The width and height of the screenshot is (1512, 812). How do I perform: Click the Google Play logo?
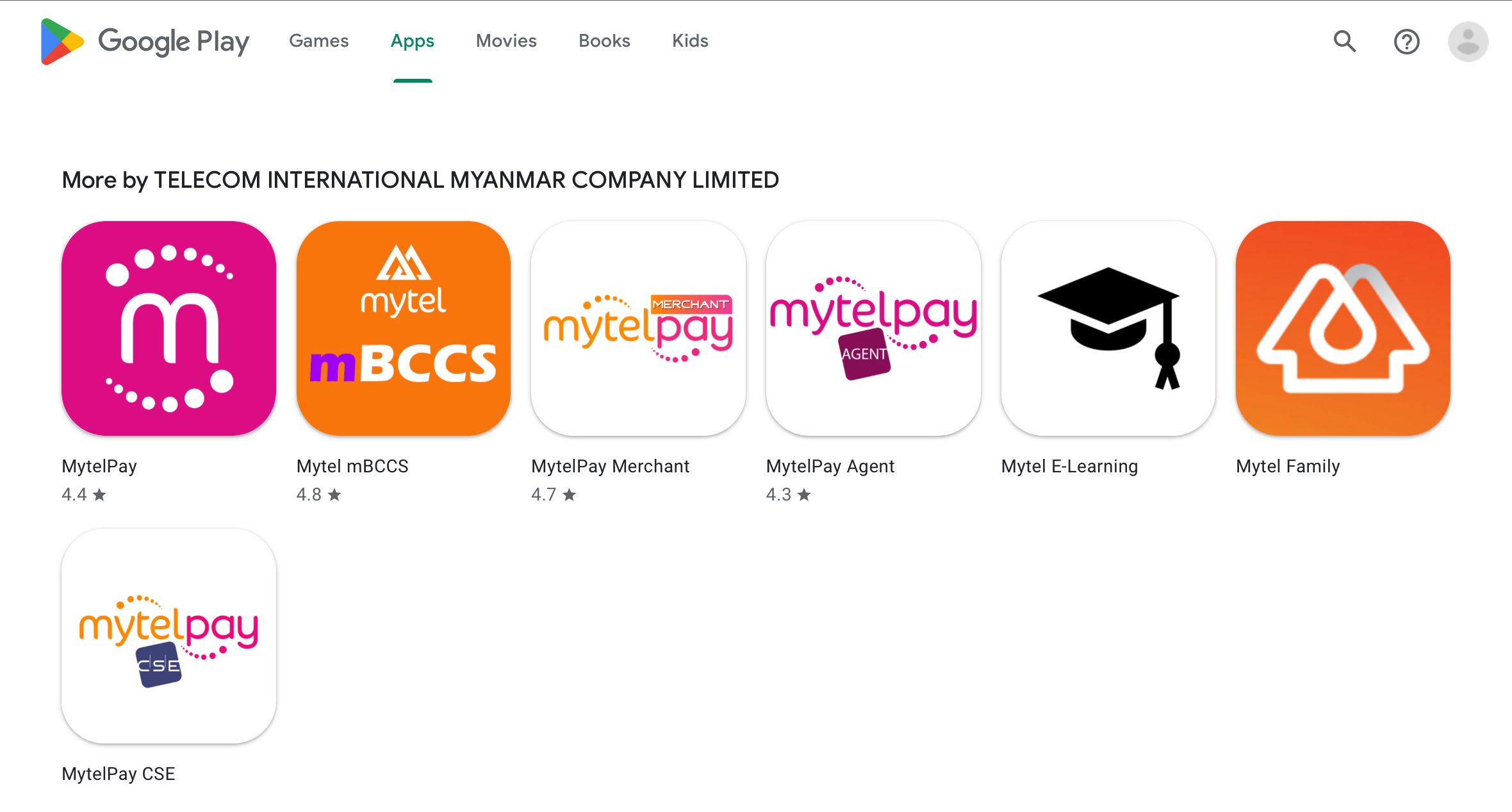[x=145, y=42]
